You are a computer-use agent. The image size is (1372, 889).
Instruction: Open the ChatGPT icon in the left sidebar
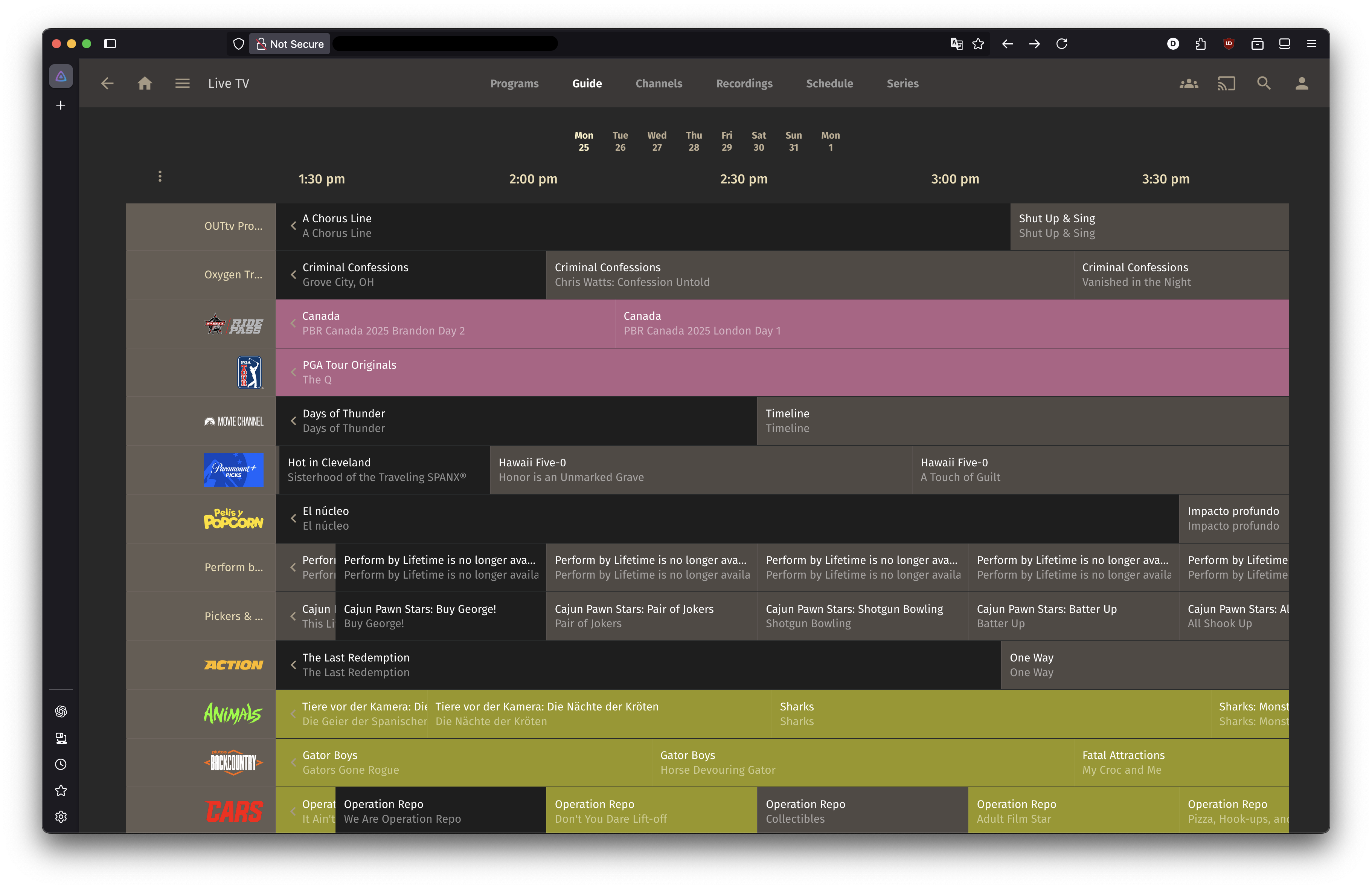[x=61, y=711]
